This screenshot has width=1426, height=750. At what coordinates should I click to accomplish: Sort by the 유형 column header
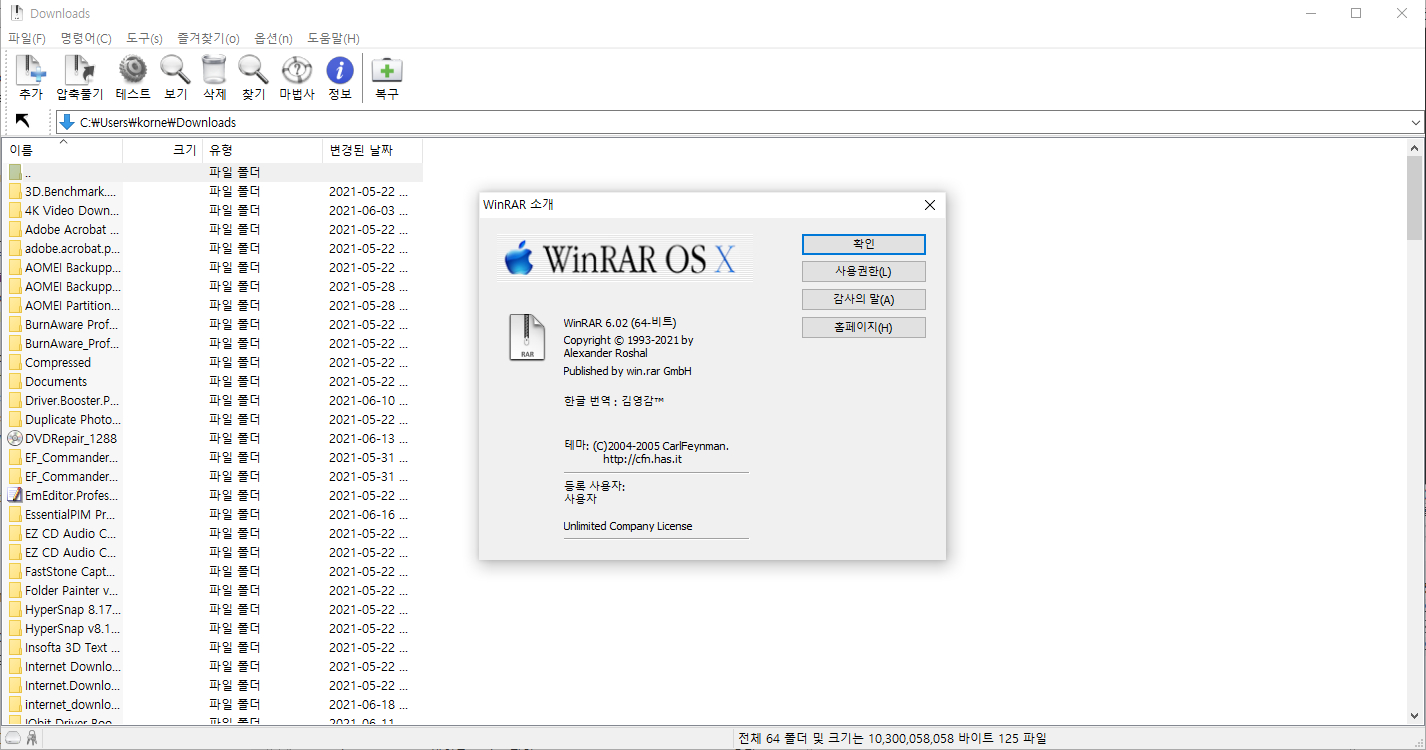pos(262,151)
